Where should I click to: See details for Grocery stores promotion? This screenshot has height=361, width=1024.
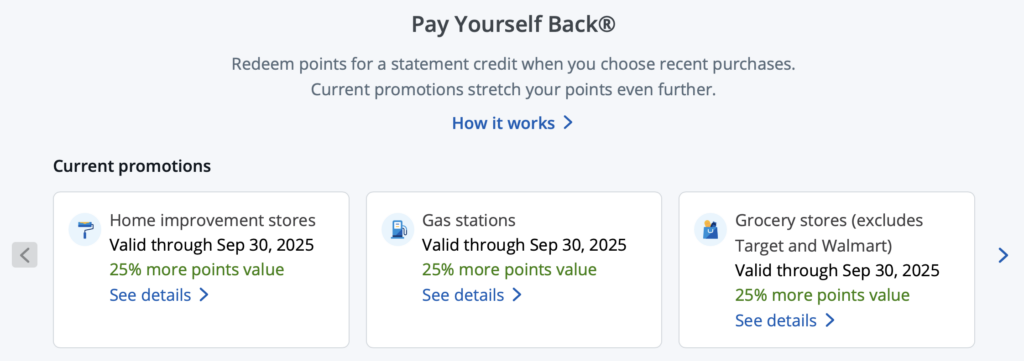pos(785,321)
